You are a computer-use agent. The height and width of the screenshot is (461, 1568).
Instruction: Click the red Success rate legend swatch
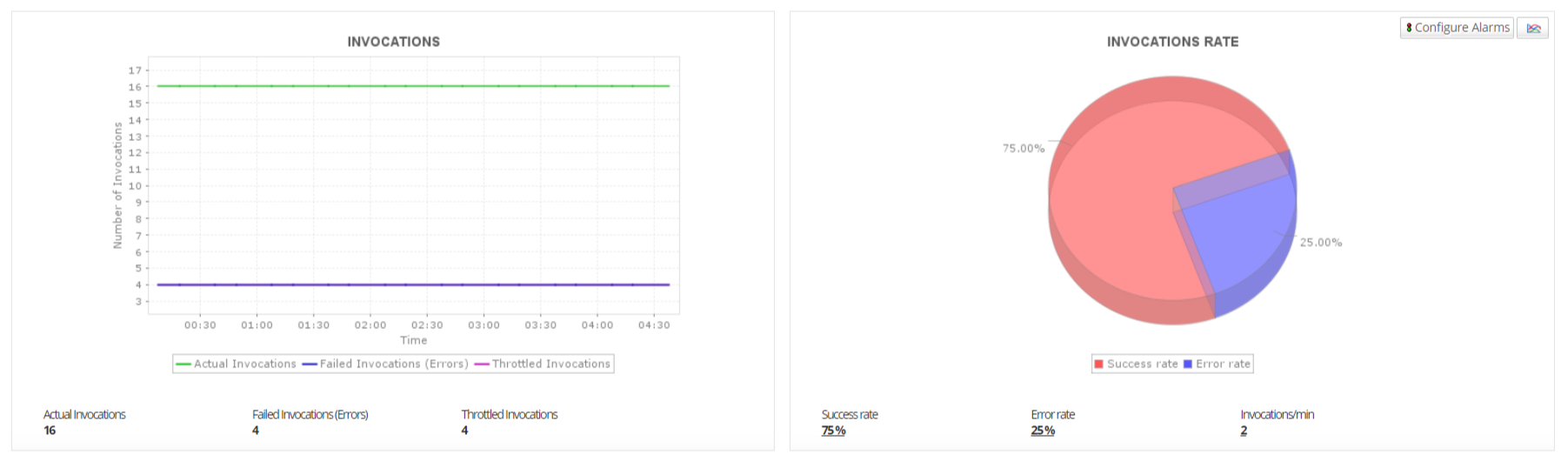(x=1099, y=364)
